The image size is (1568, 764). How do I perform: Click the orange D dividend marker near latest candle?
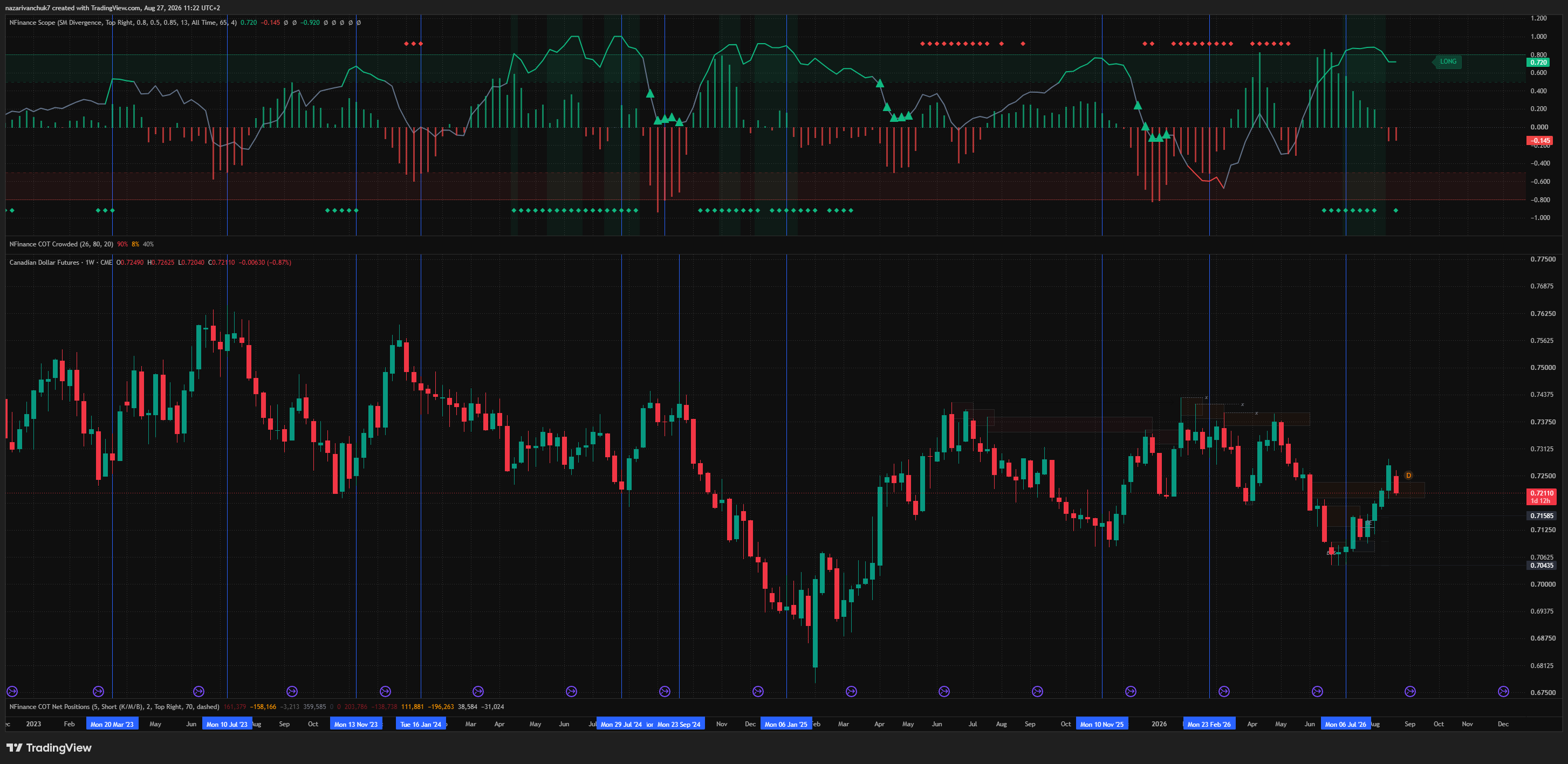pos(1408,476)
